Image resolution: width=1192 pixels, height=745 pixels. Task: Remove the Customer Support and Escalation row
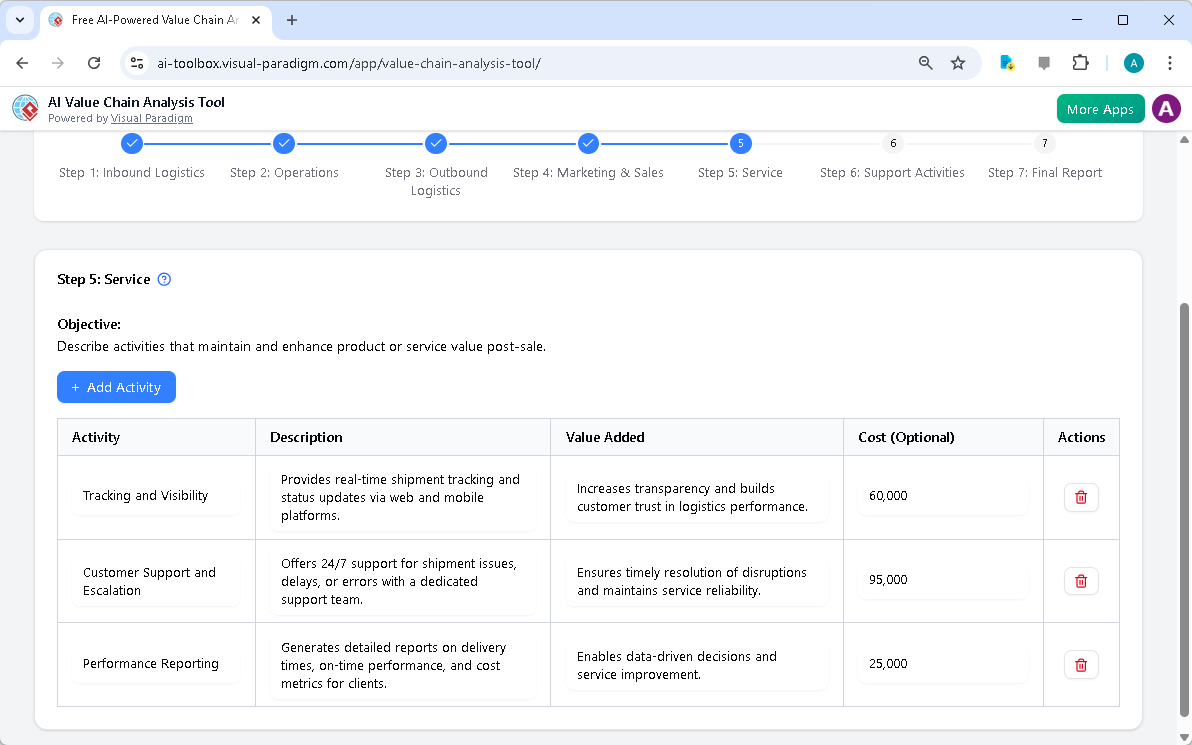[1081, 580]
